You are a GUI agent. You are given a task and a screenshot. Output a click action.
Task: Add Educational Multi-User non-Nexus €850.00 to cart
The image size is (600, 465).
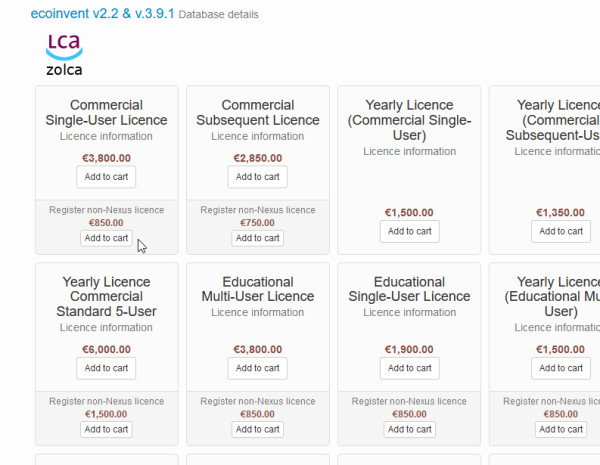pos(258,429)
